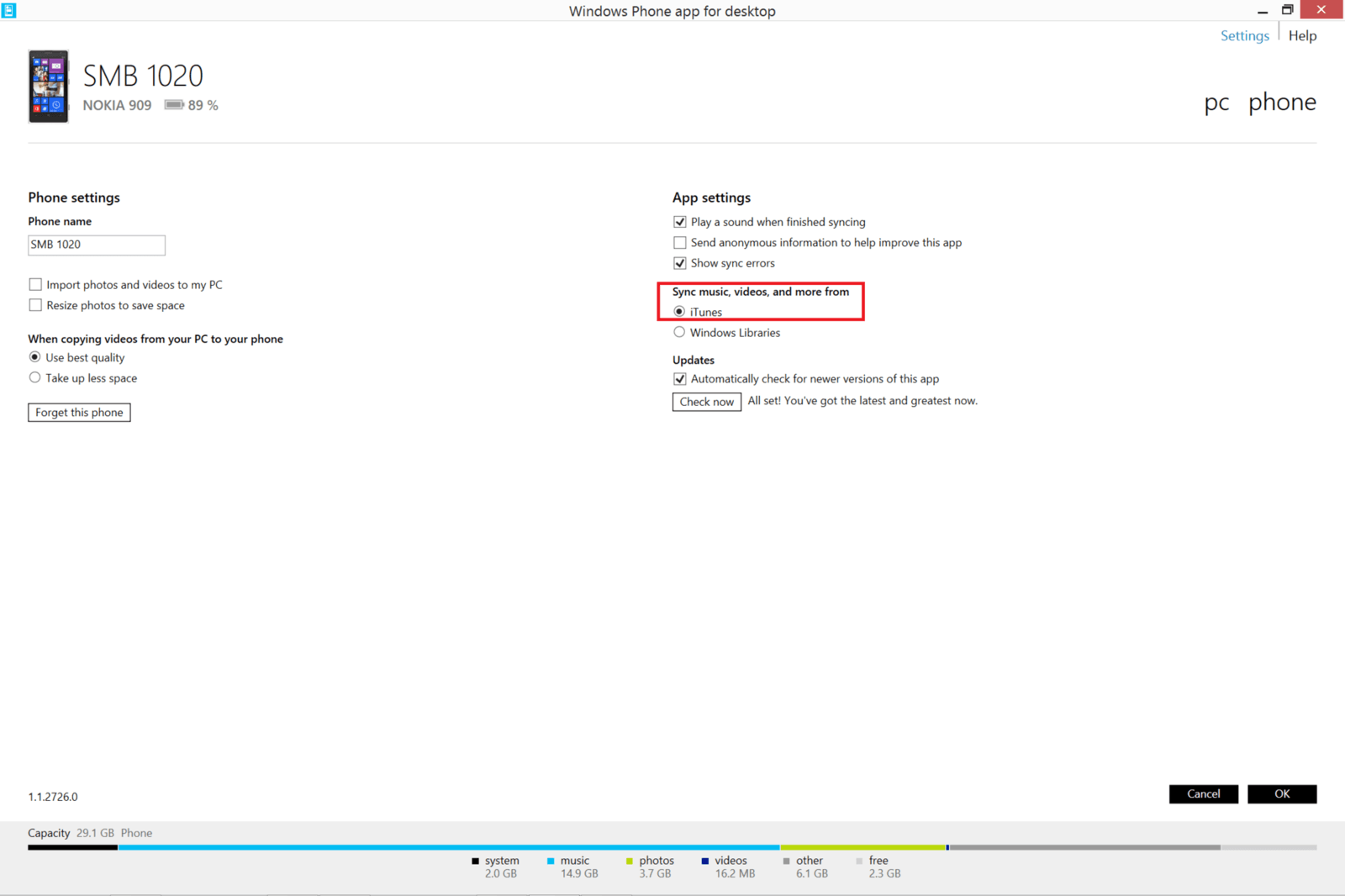Image resolution: width=1345 pixels, height=896 pixels.
Task: Click the app icon in title bar
Action: [8, 10]
